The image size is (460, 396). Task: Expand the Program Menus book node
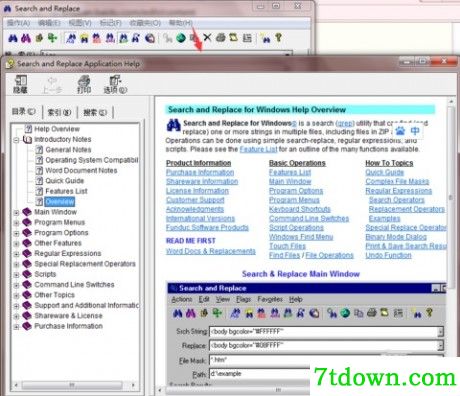pos(16,223)
